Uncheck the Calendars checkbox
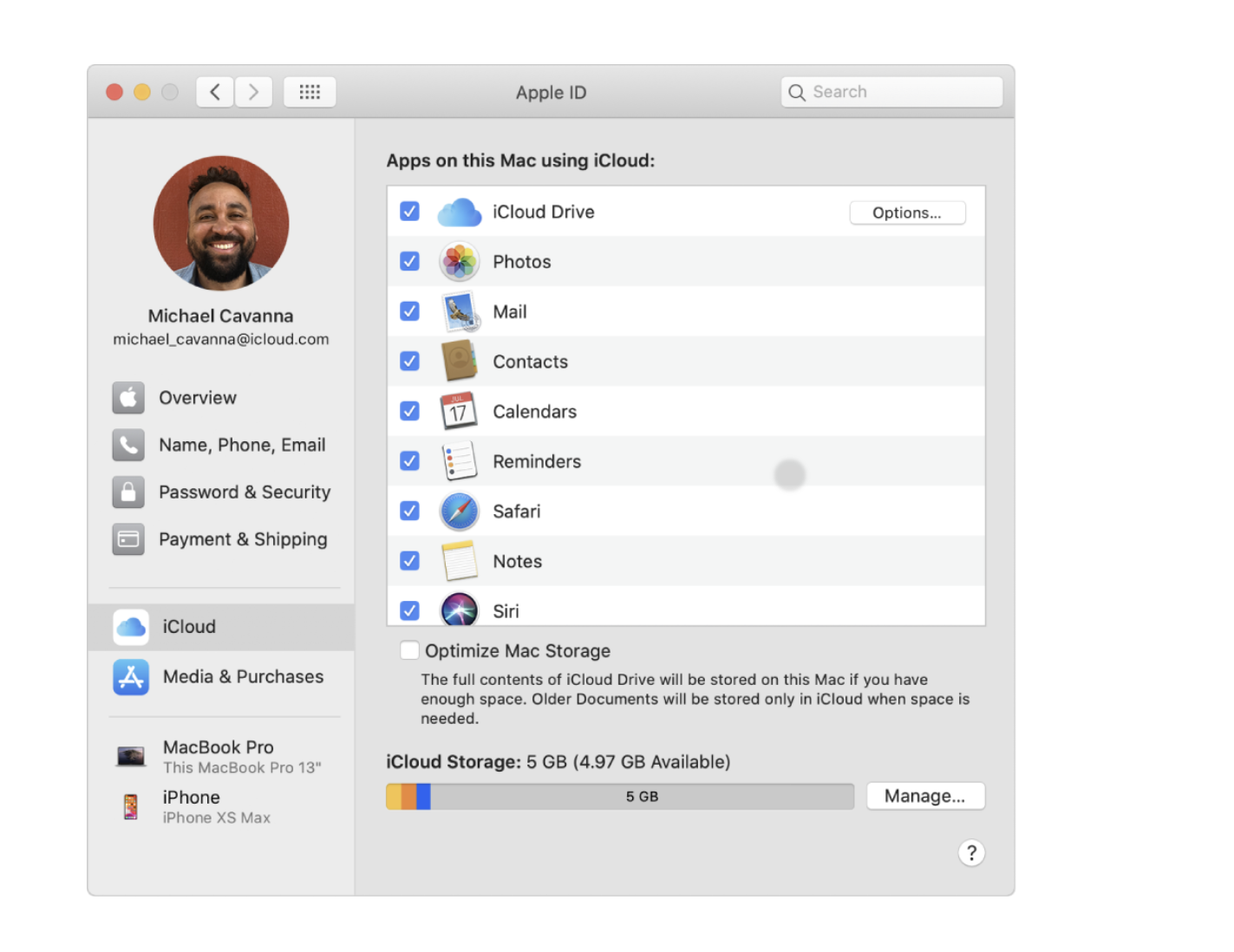1234x952 pixels. (409, 411)
